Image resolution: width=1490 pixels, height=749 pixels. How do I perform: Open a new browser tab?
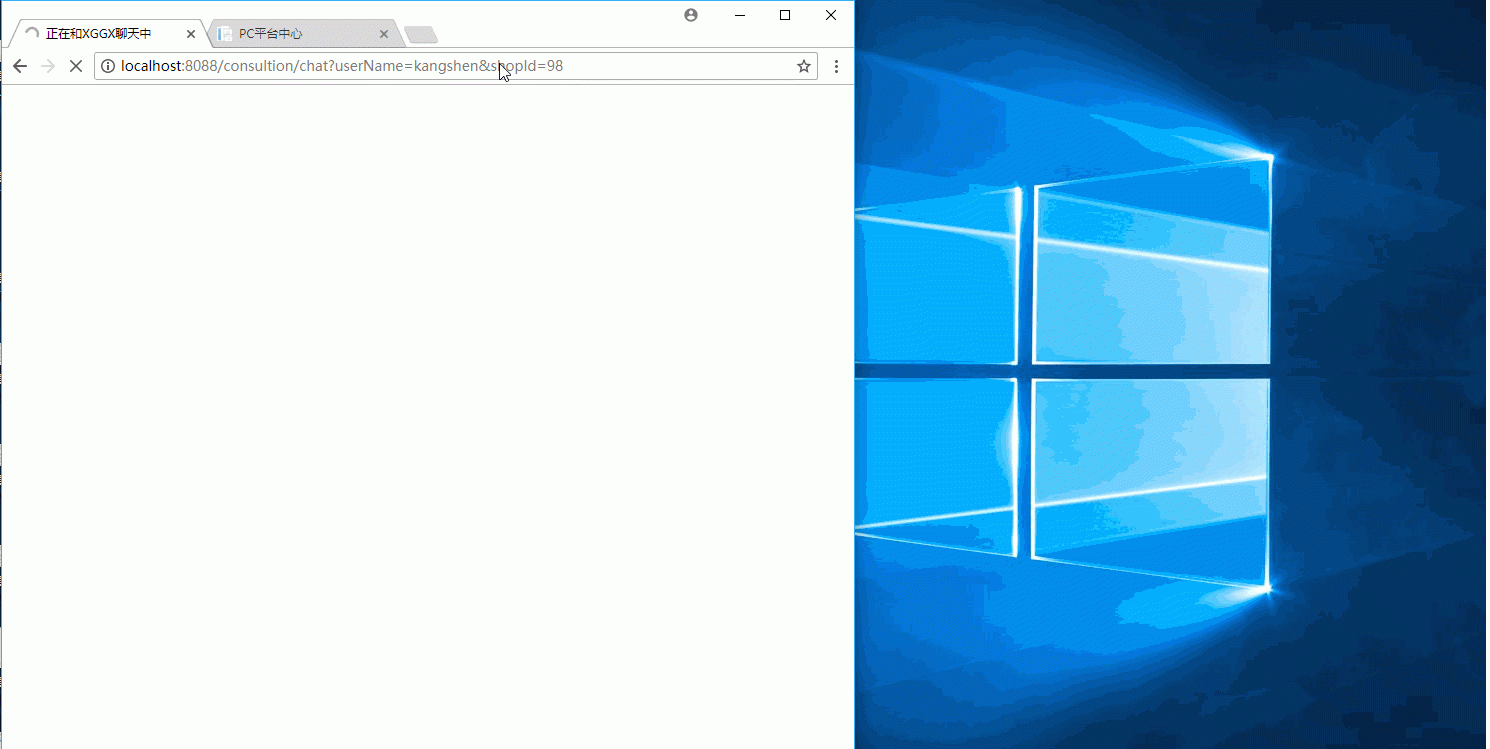click(421, 35)
